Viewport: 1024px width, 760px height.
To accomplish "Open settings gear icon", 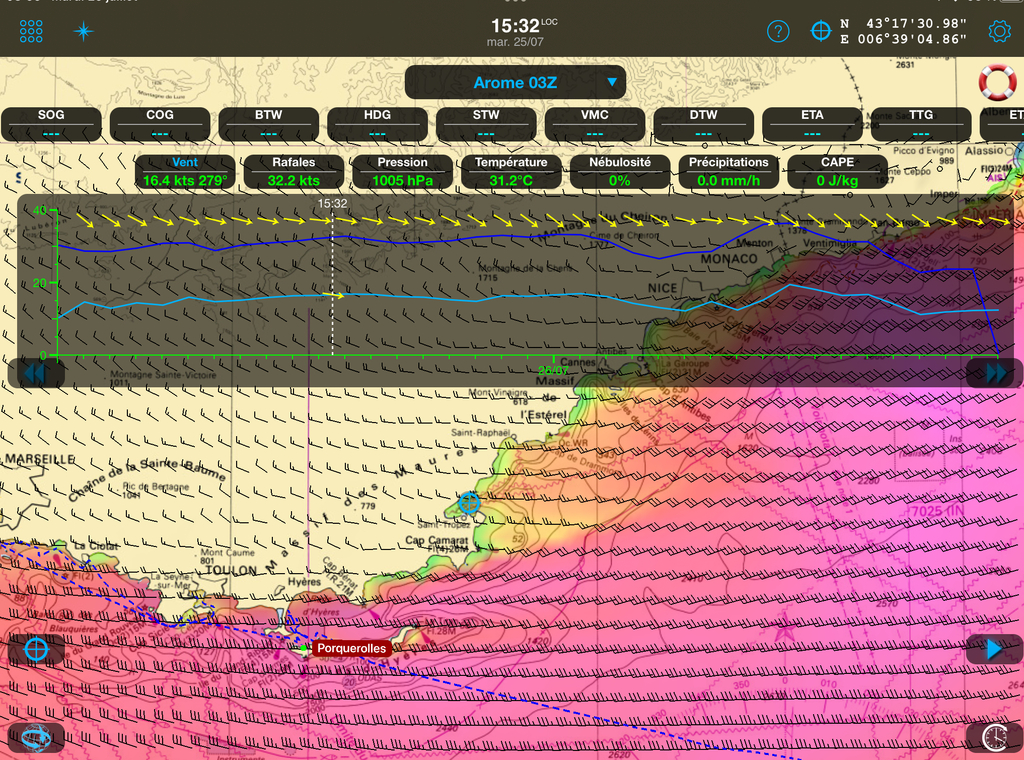I will click(x=999, y=31).
